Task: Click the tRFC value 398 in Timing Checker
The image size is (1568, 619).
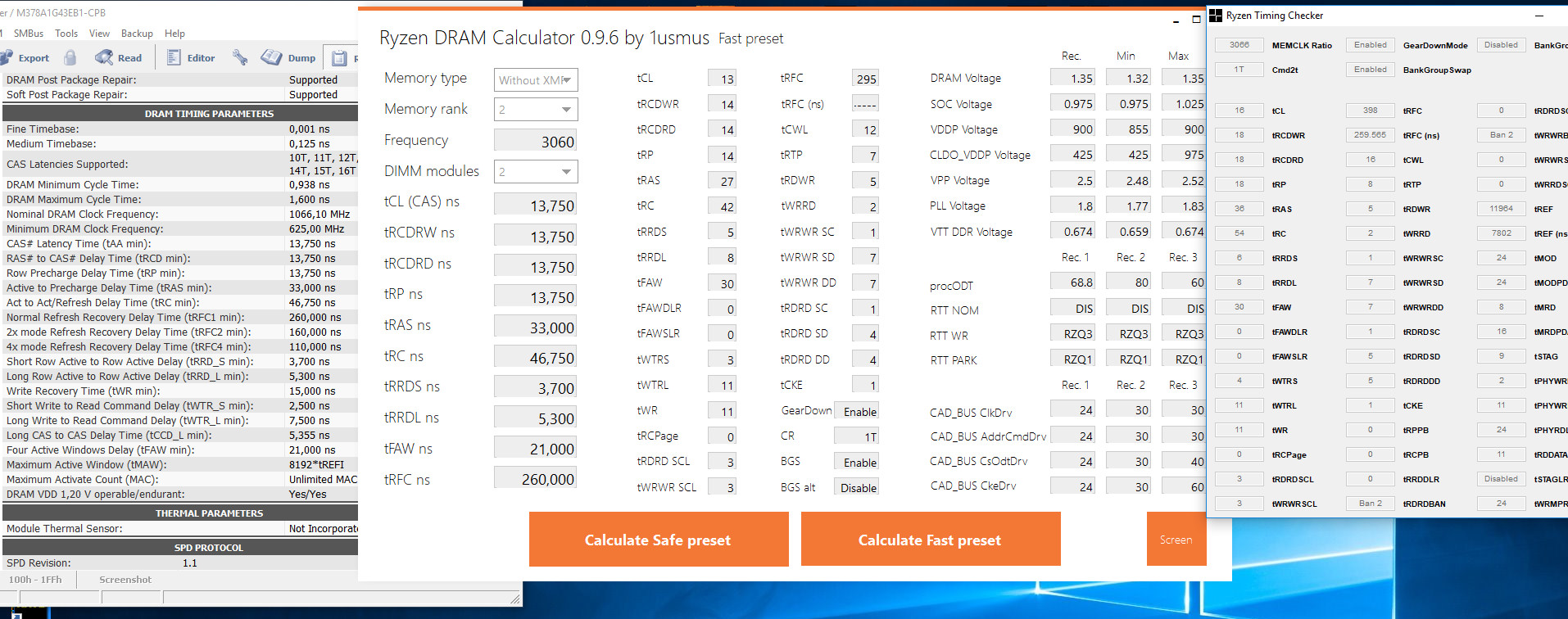Action: click(x=1371, y=111)
